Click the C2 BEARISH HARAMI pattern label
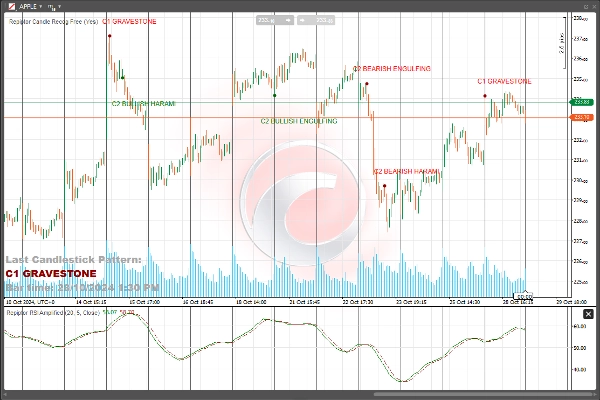The height and width of the screenshot is (400, 600). [x=407, y=171]
